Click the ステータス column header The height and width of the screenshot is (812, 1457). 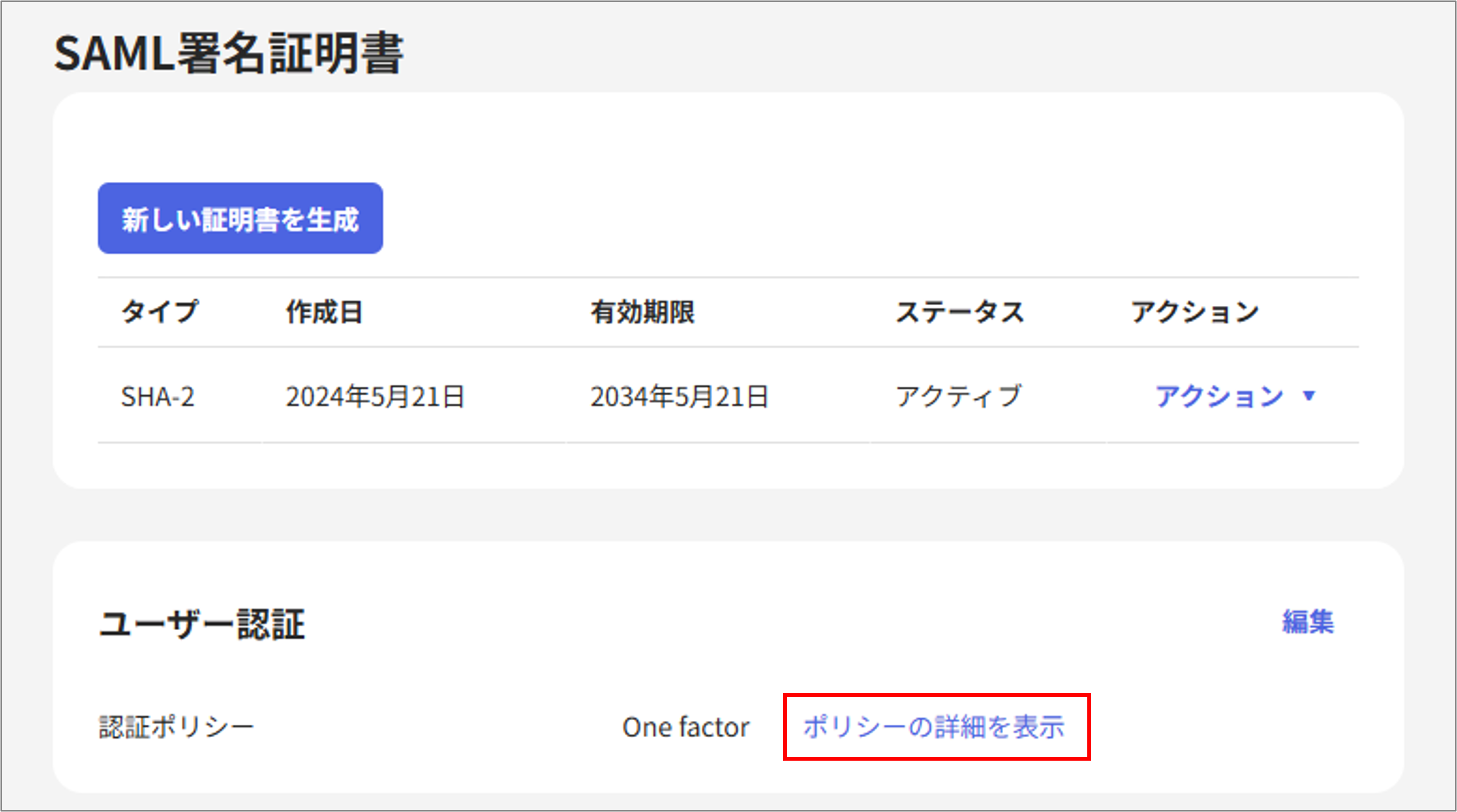pyautogui.click(x=960, y=312)
